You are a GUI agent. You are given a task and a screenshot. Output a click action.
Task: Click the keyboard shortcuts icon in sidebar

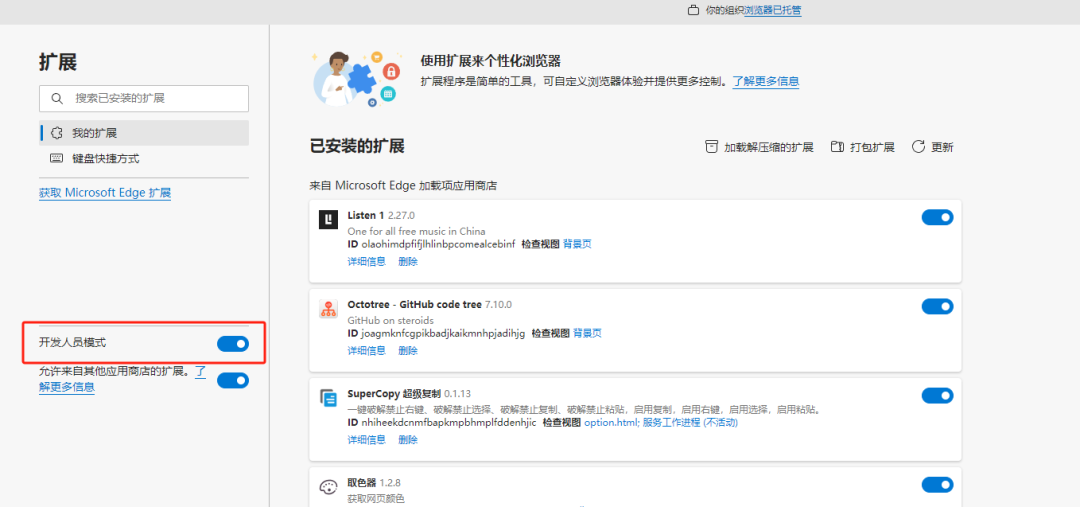click(x=56, y=159)
